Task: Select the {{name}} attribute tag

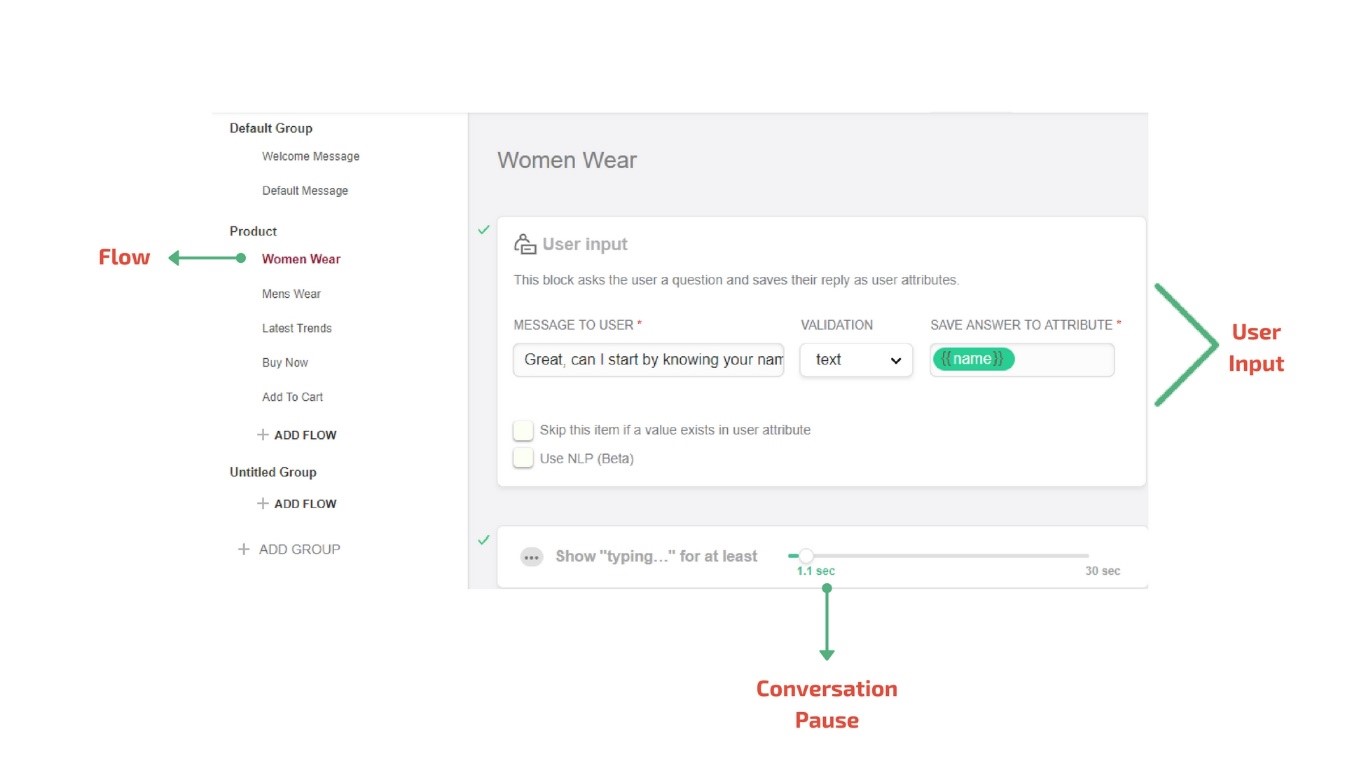Action: tap(973, 359)
